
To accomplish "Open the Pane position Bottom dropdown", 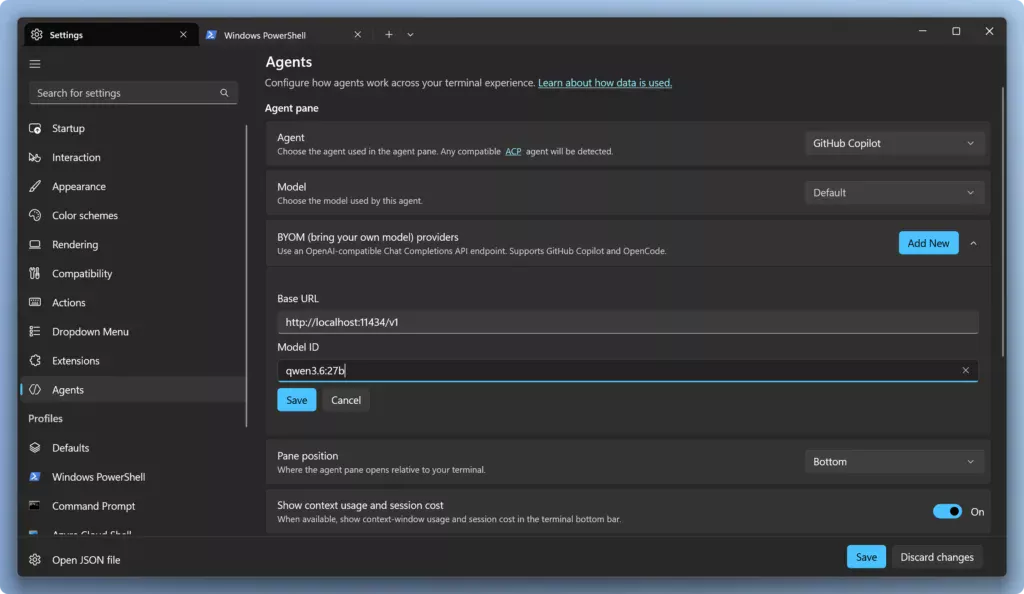I will pos(894,461).
